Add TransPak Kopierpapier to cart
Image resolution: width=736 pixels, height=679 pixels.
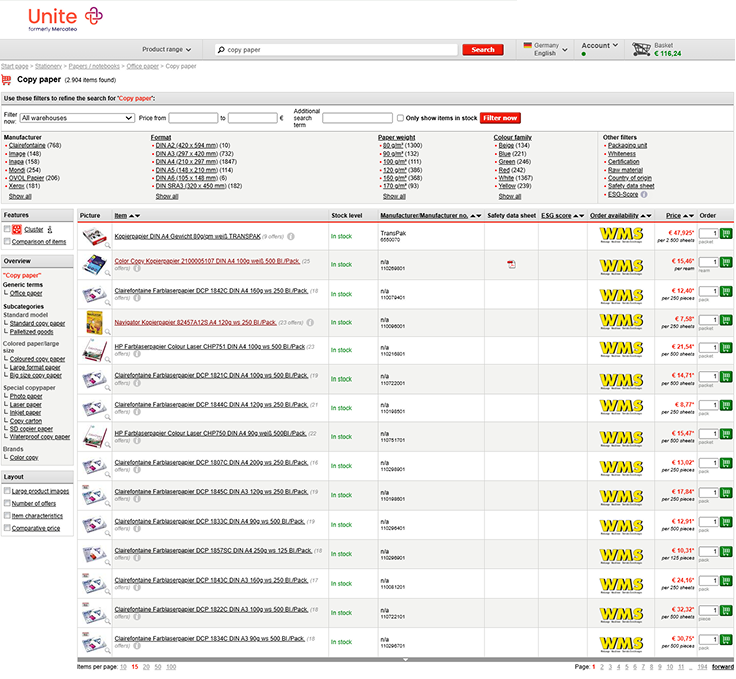pyautogui.click(x=726, y=233)
